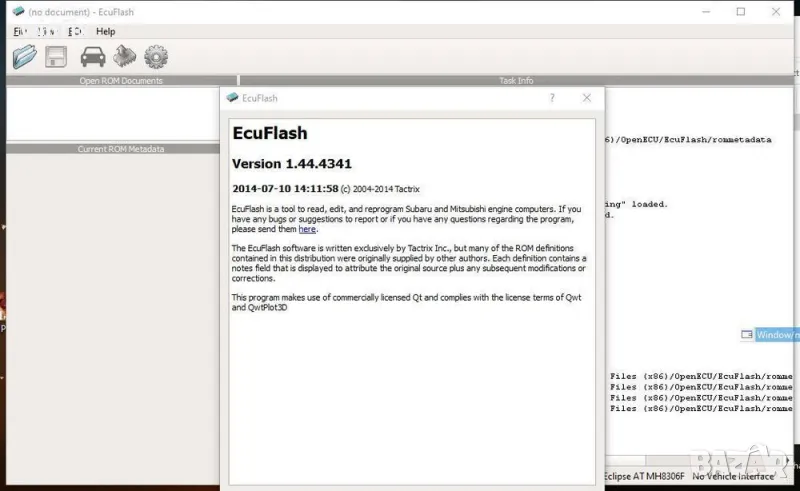
Task: Click the Open ROM Documents panel header
Action: pos(120,81)
